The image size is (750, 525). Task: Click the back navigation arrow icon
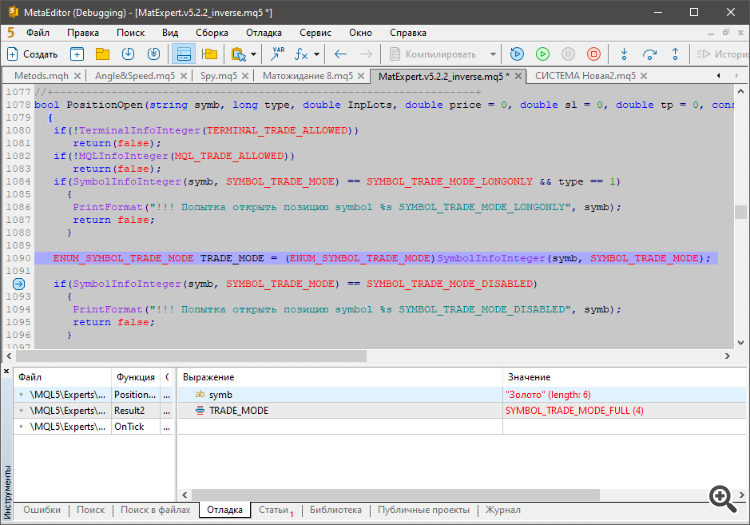[x=341, y=54]
